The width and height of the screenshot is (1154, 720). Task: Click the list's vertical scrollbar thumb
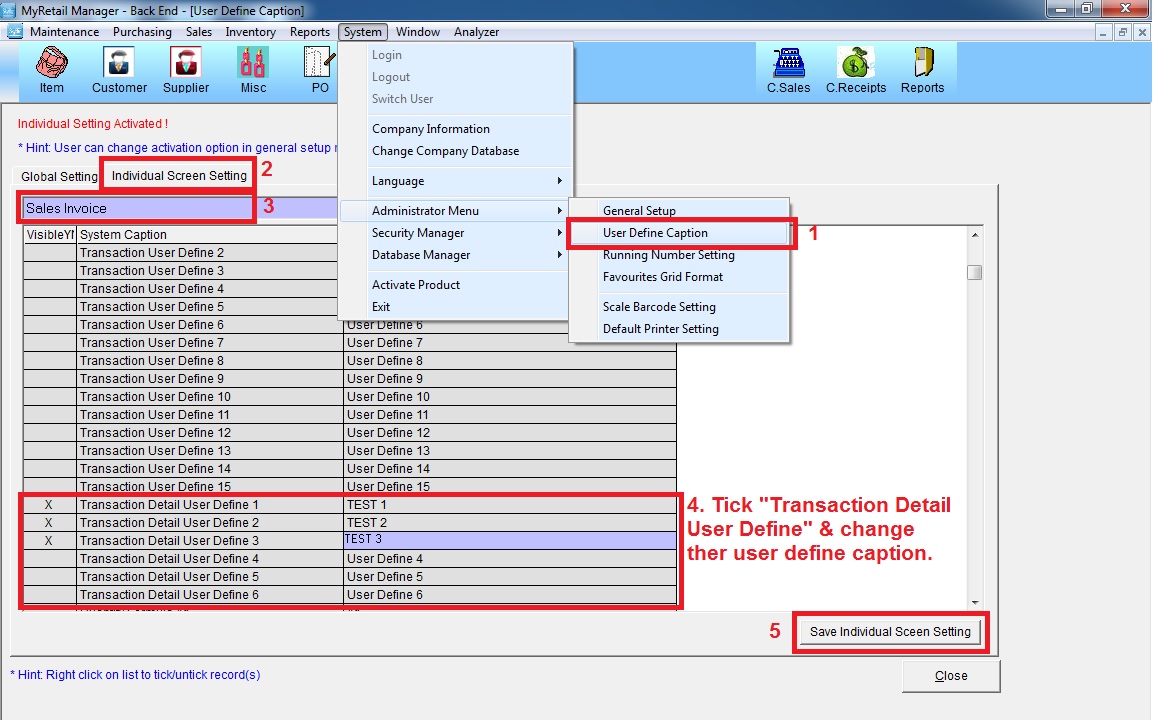click(975, 273)
